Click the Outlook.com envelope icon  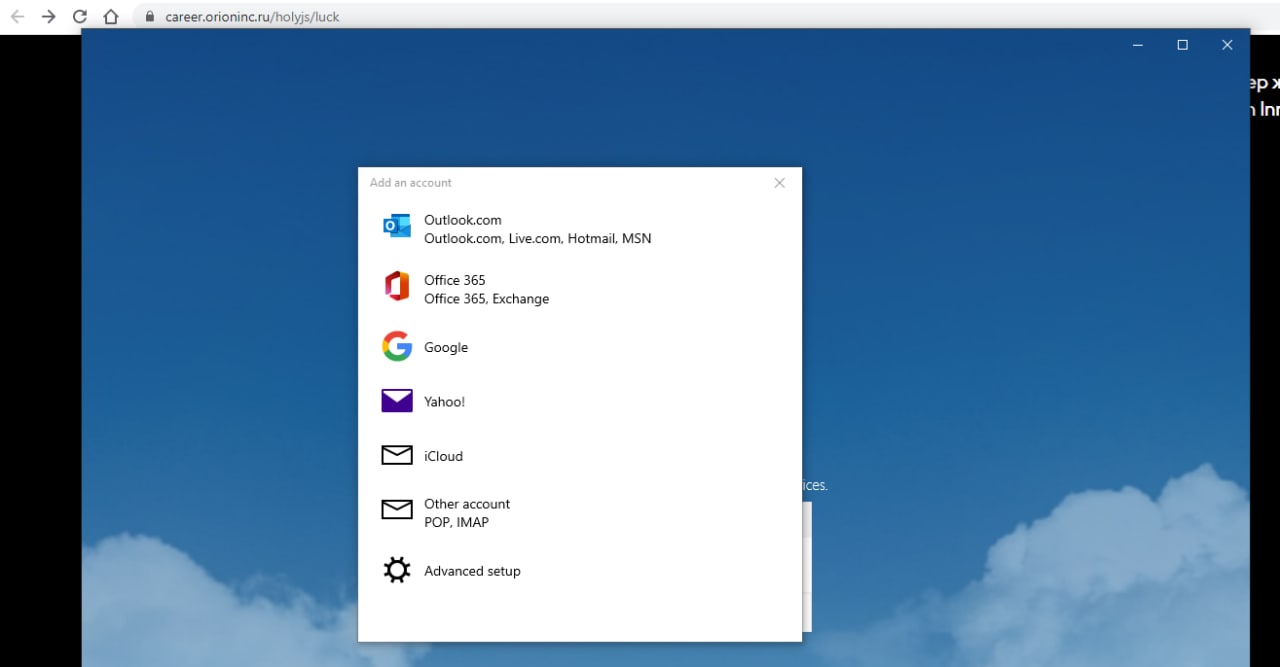coord(397,226)
